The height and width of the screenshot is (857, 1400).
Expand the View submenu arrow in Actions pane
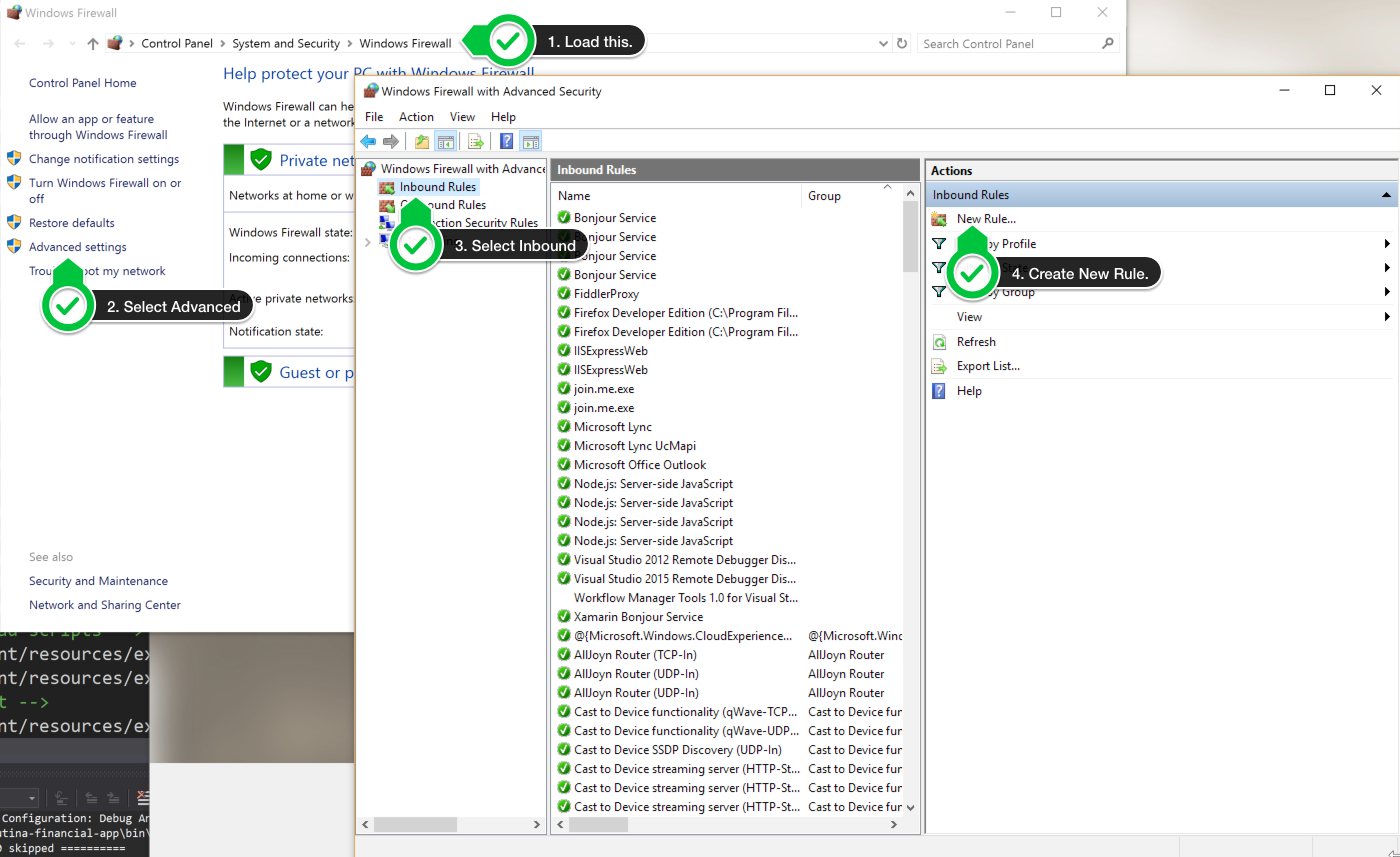point(1387,317)
